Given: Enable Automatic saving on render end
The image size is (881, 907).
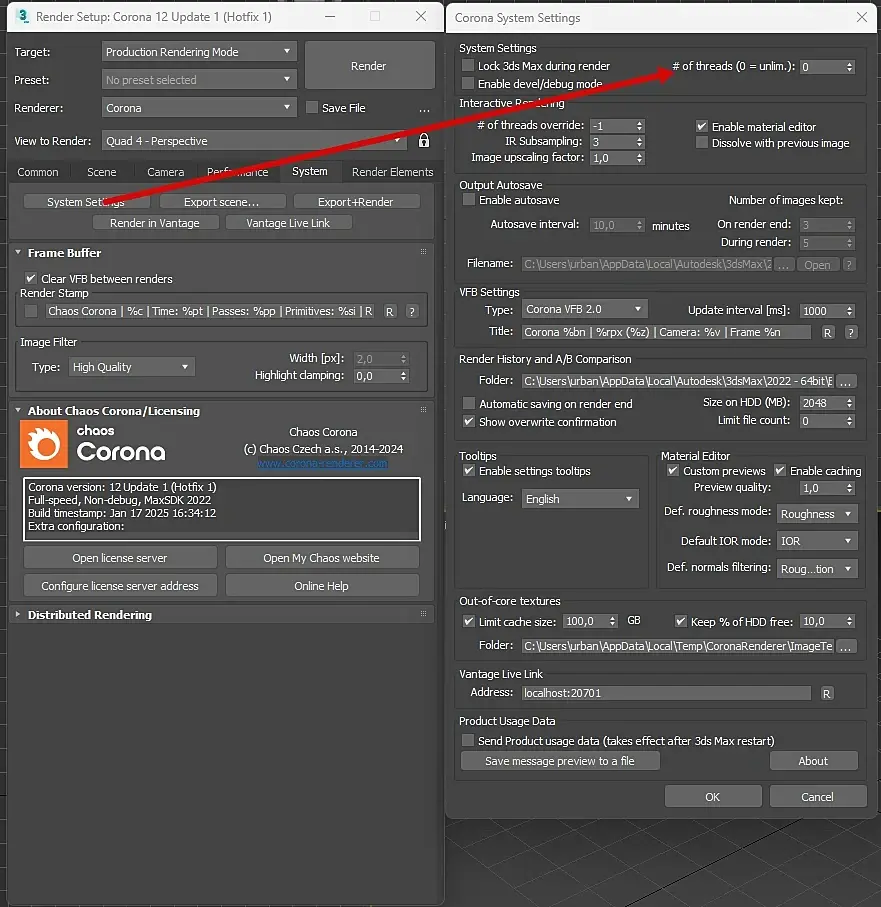Looking at the screenshot, I should tap(469, 403).
